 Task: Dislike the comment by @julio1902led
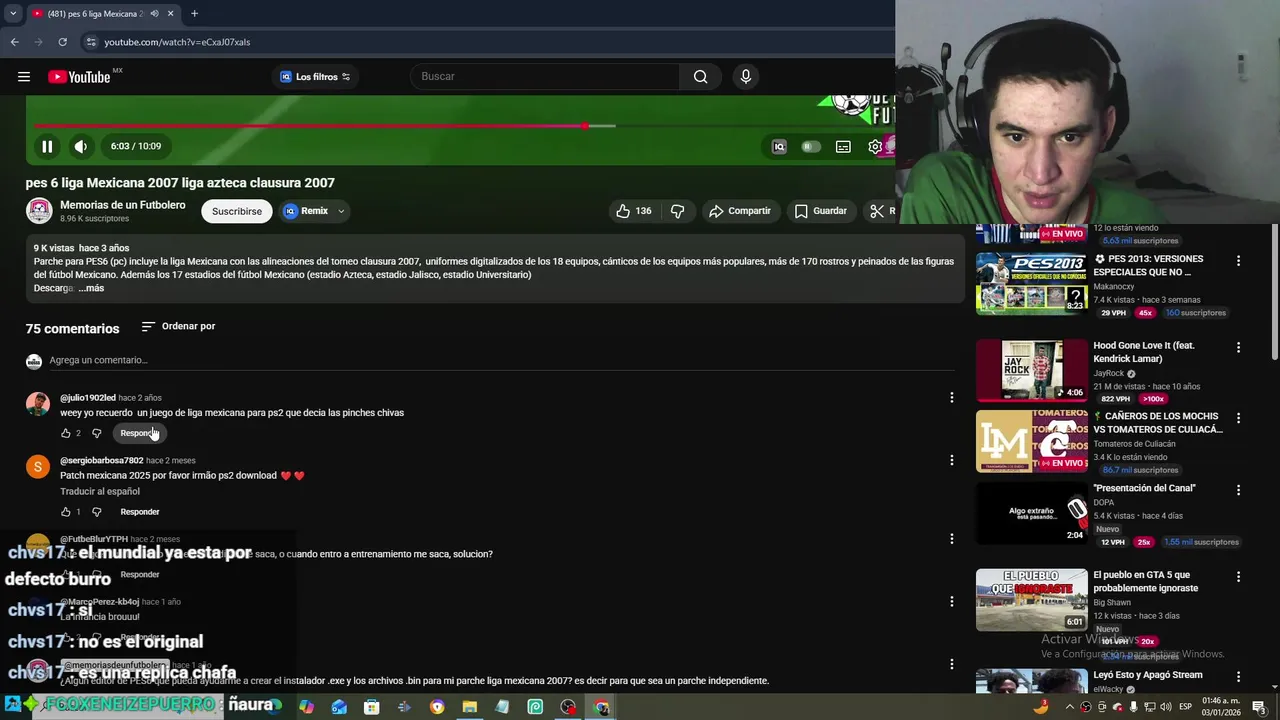pos(97,433)
